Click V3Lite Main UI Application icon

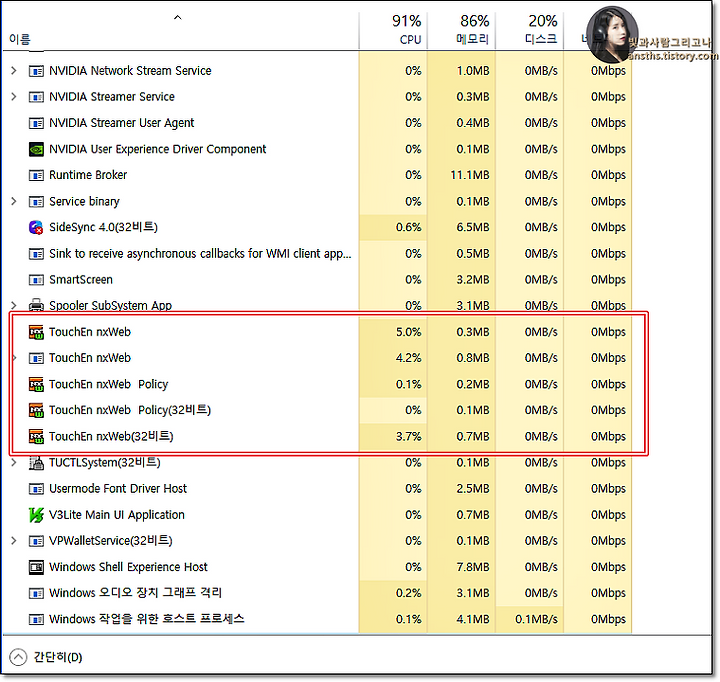coord(36,515)
